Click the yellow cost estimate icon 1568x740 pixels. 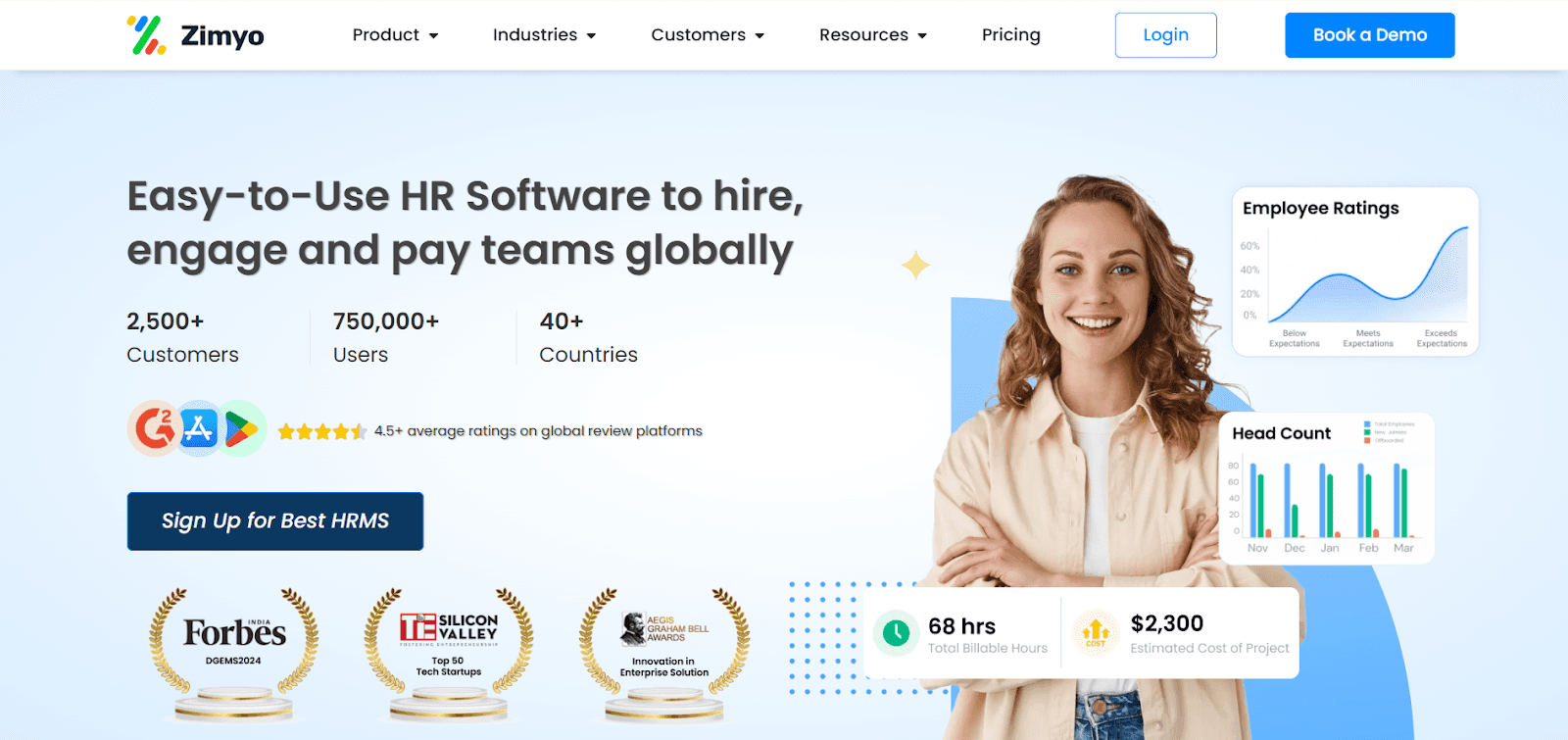click(1096, 633)
